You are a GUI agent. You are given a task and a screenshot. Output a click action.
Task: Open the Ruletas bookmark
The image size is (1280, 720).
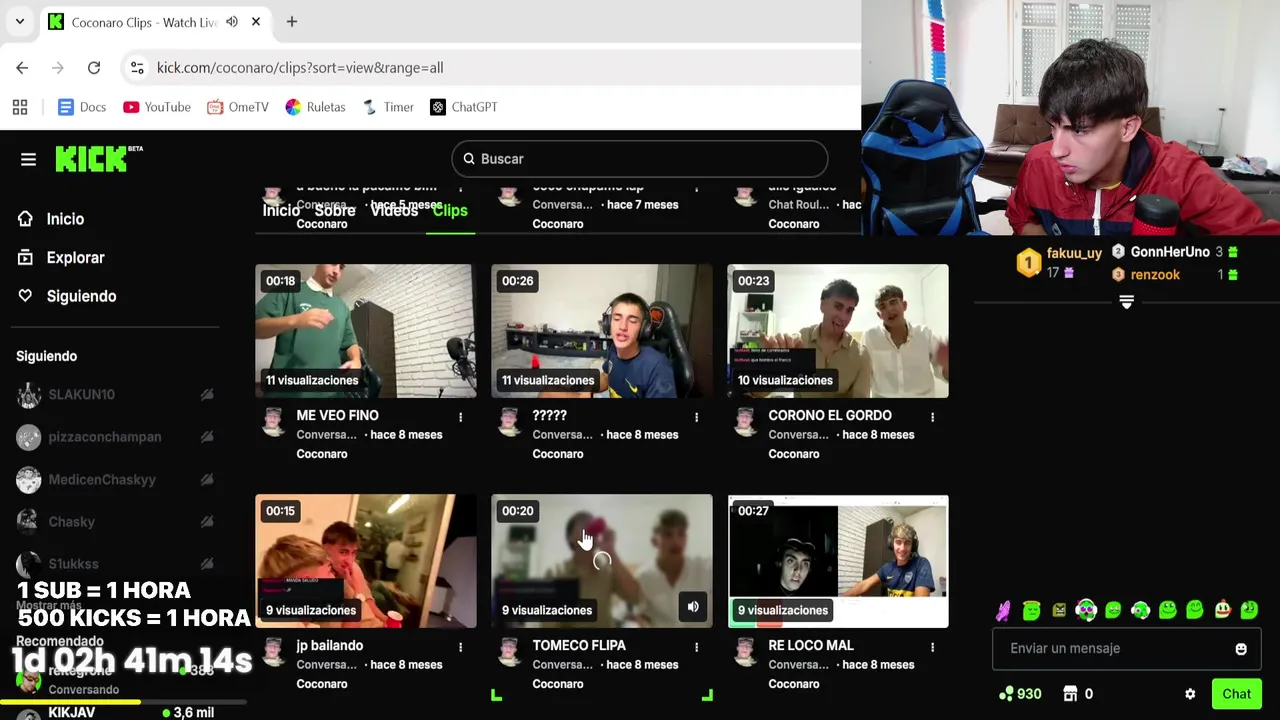(315, 107)
